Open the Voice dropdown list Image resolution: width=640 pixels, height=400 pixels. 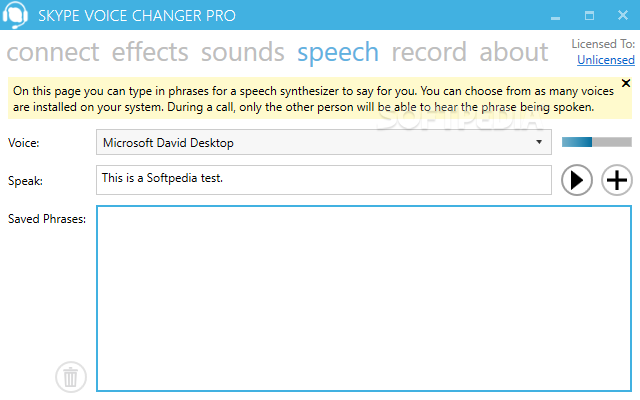pyautogui.click(x=324, y=142)
